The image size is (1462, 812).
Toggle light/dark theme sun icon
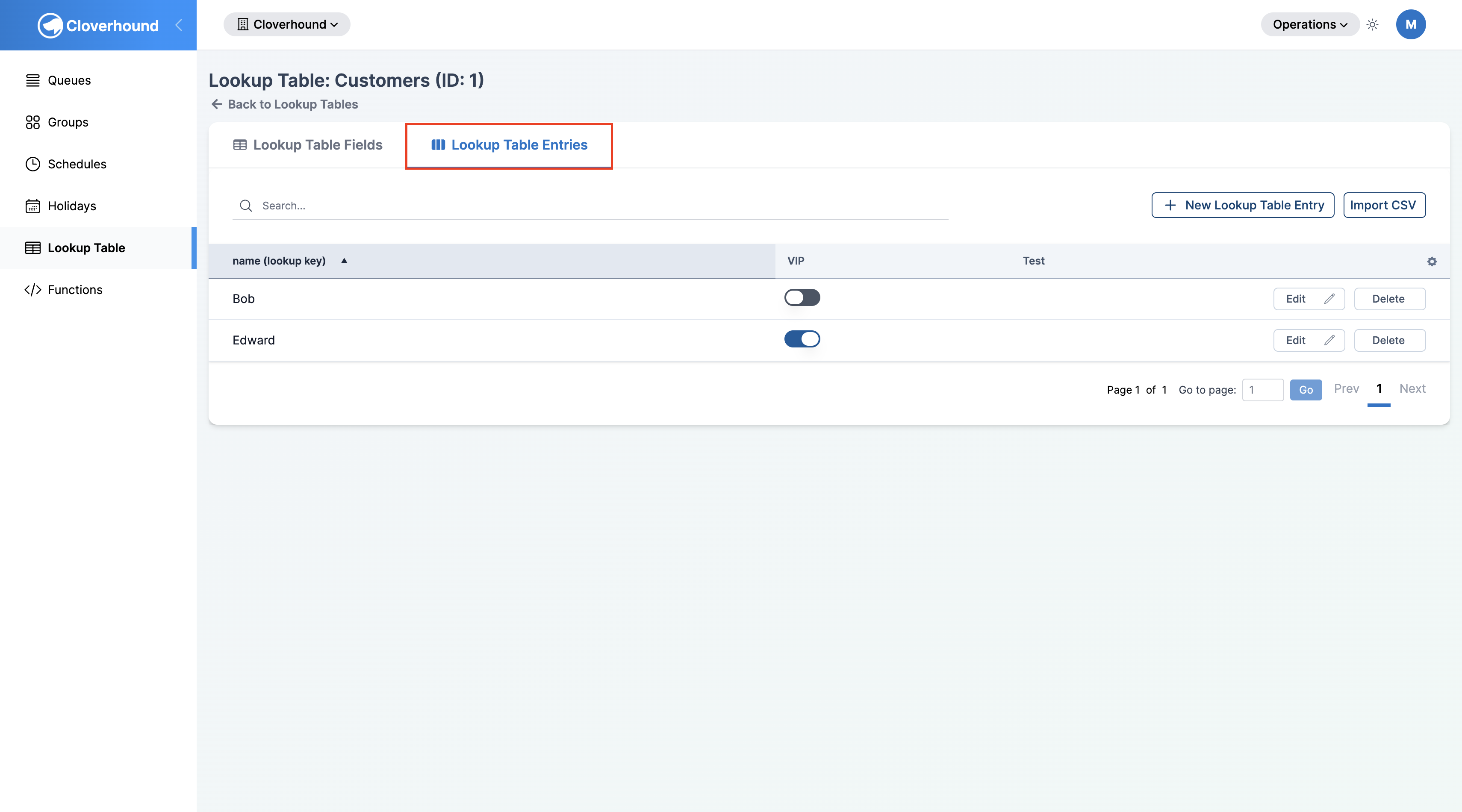click(1372, 24)
